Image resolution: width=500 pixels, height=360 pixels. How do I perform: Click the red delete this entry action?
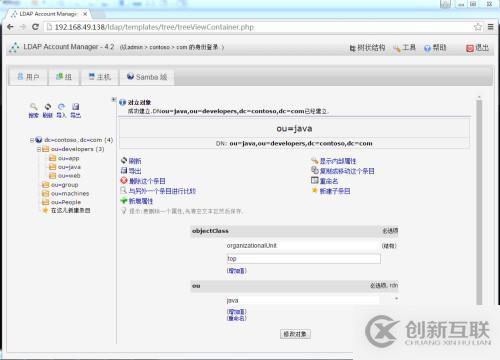pos(143,181)
